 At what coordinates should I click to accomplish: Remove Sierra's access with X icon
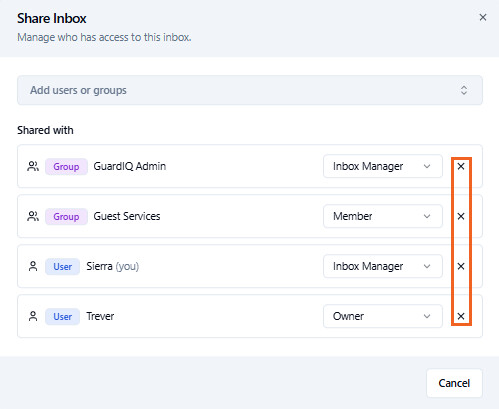(x=461, y=266)
